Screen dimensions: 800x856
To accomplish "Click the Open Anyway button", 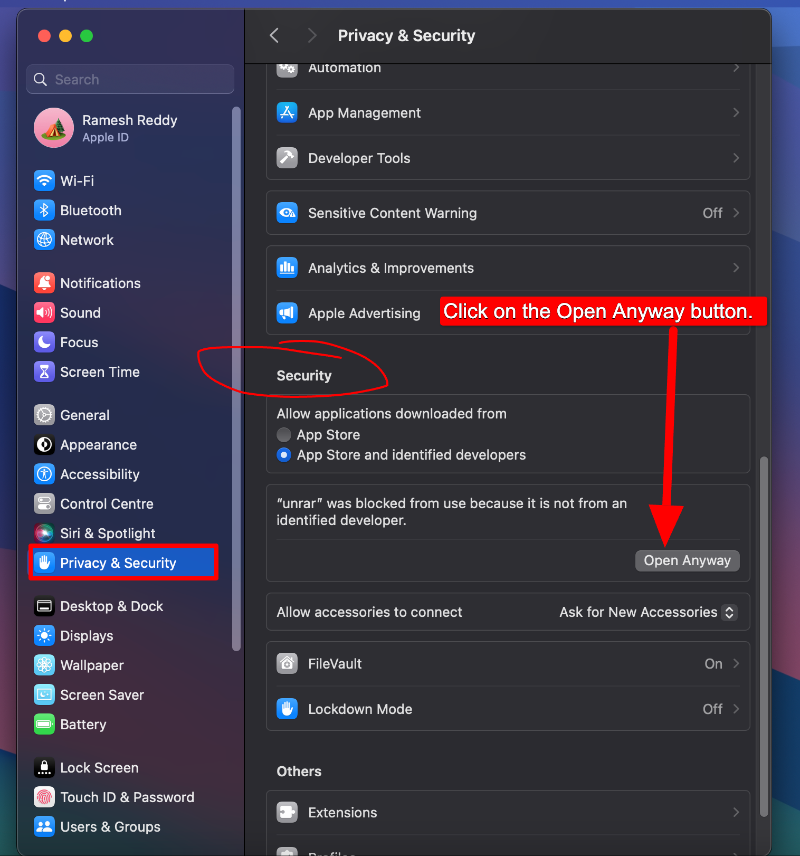I will pos(687,560).
